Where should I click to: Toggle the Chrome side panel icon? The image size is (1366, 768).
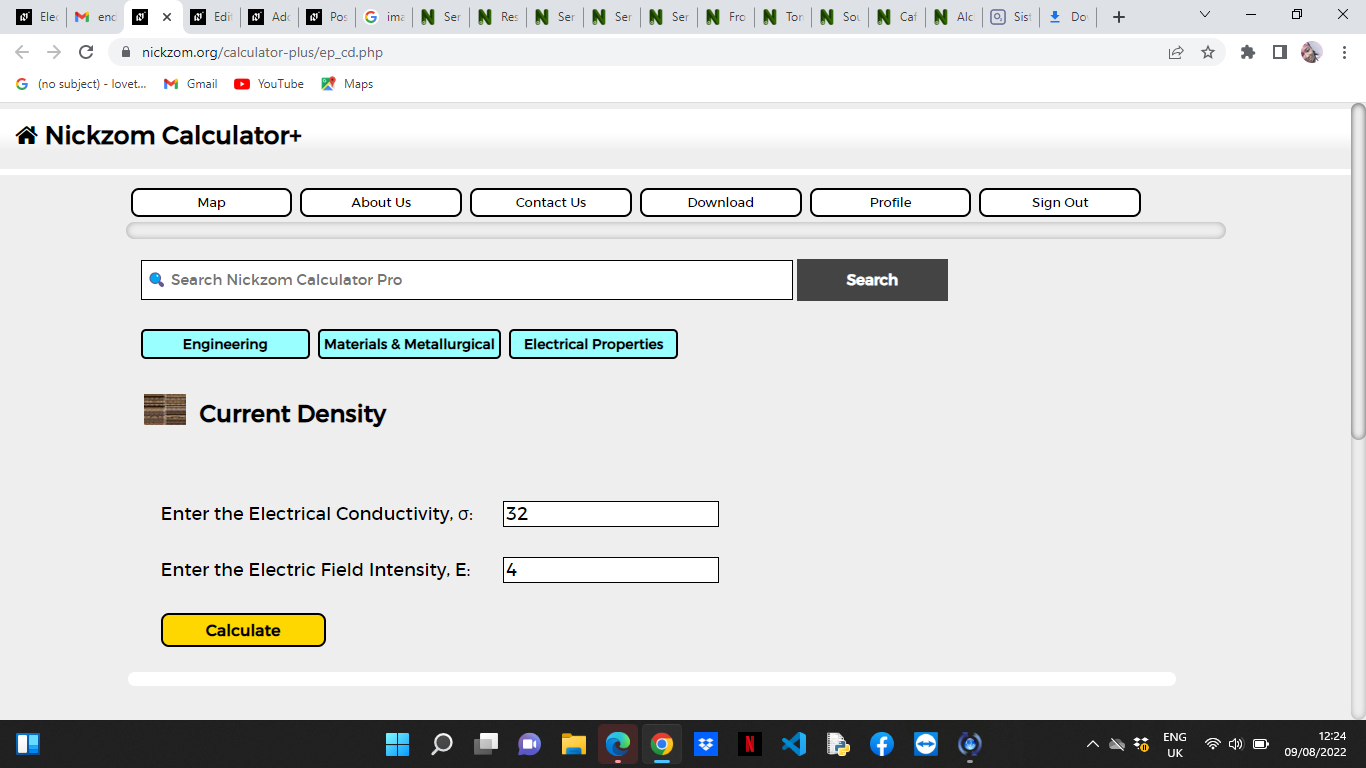pyautogui.click(x=1280, y=52)
